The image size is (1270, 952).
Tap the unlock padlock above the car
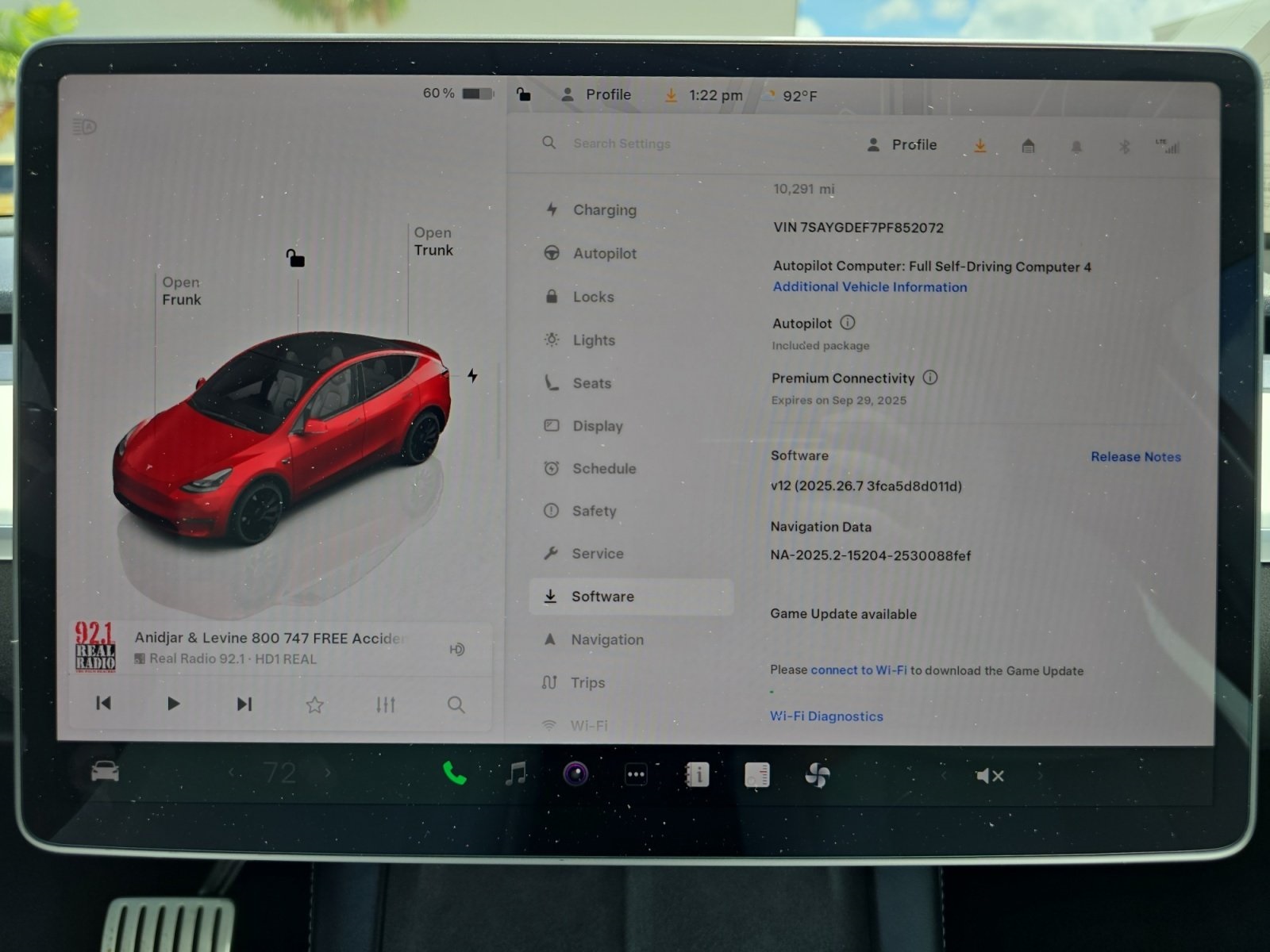pyautogui.click(x=295, y=258)
